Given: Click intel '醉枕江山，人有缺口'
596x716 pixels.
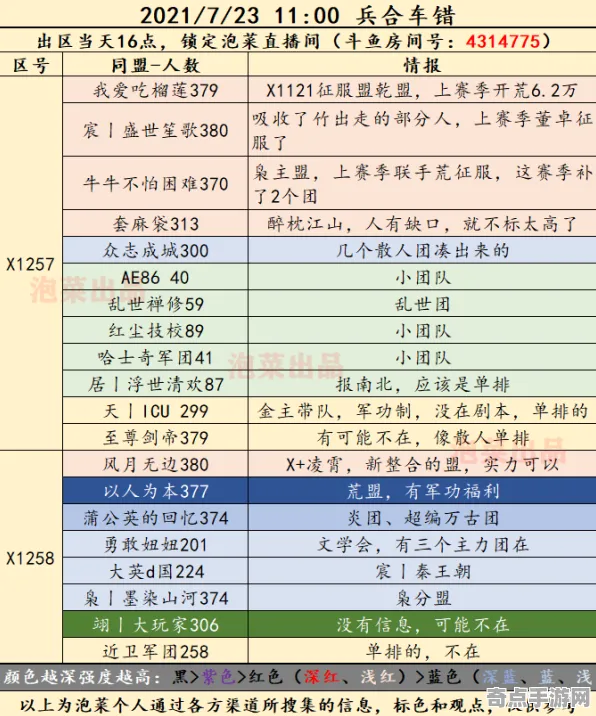Looking at the screenshot, I should 422,224.
